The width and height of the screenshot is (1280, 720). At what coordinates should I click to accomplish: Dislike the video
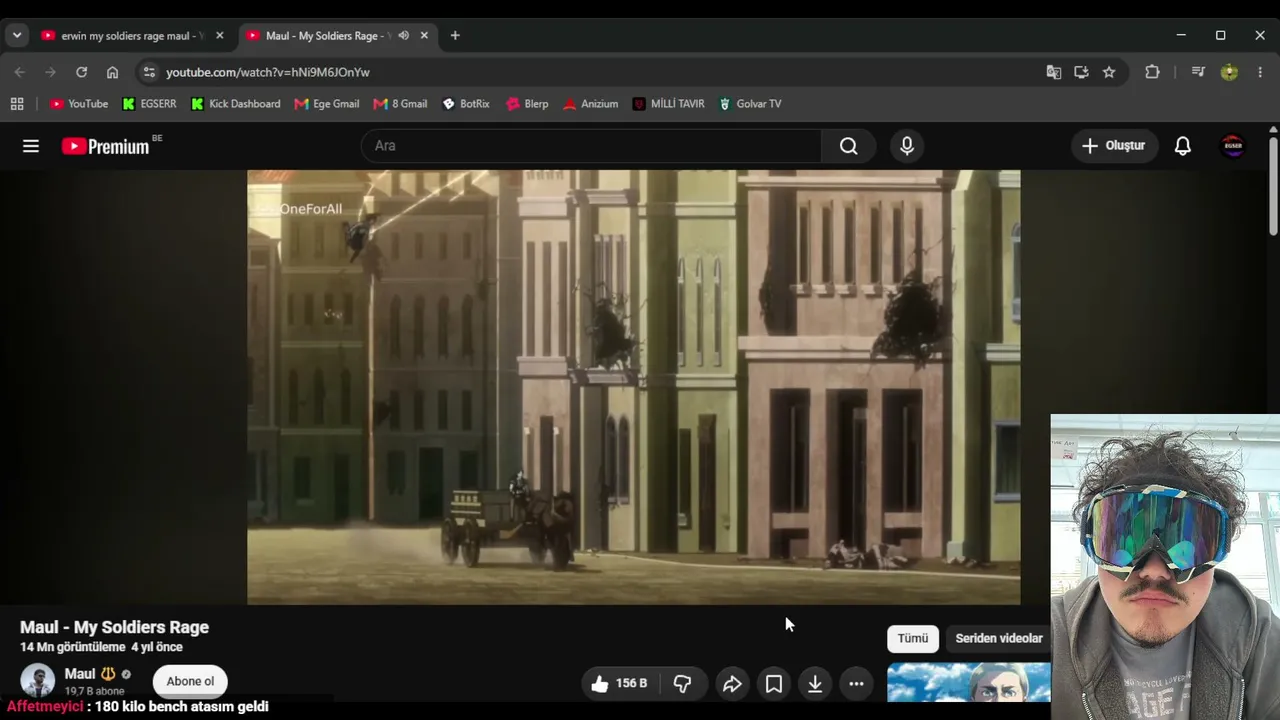(683, 684)
